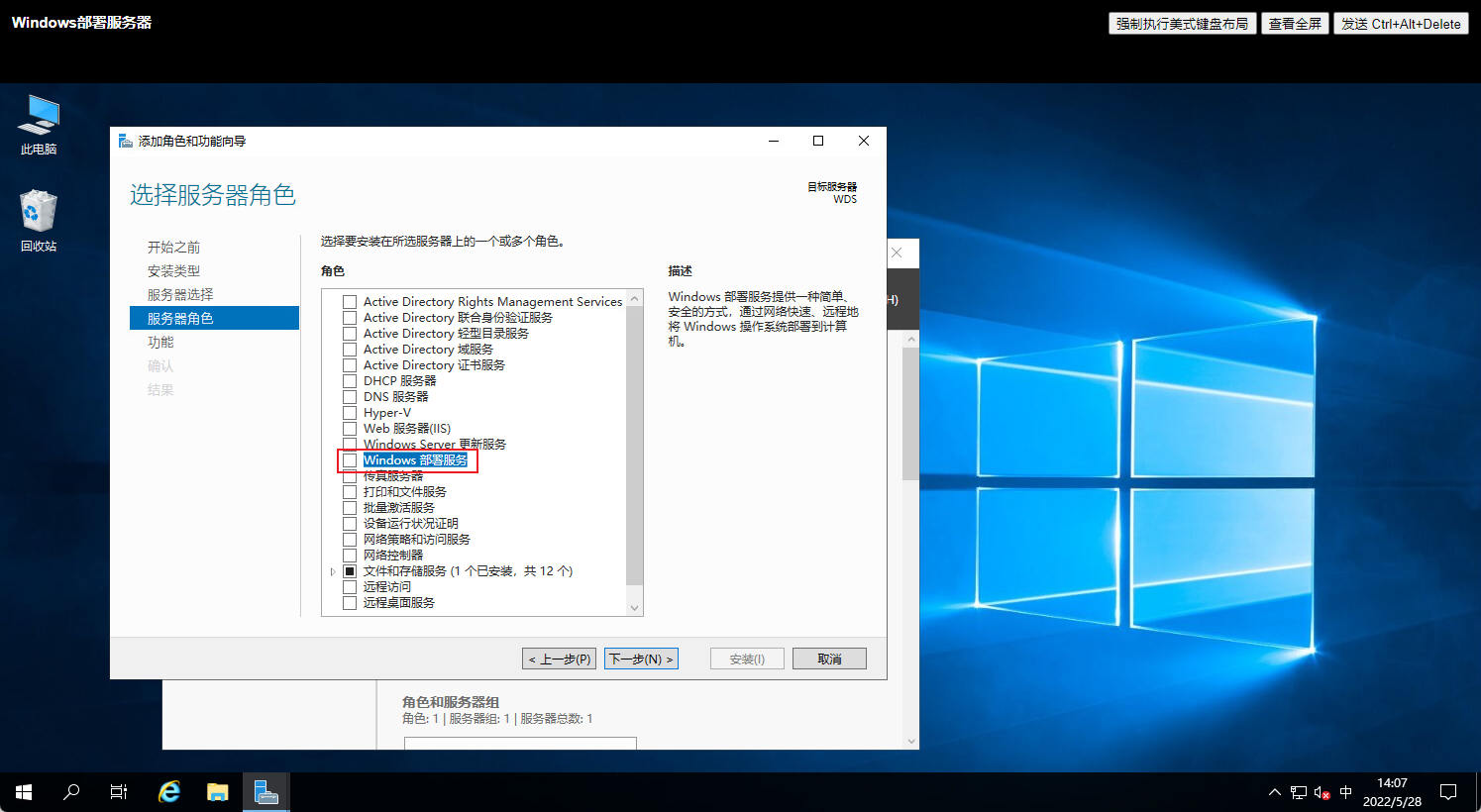Click the roles list scrollbar thumb

(635, 445)
